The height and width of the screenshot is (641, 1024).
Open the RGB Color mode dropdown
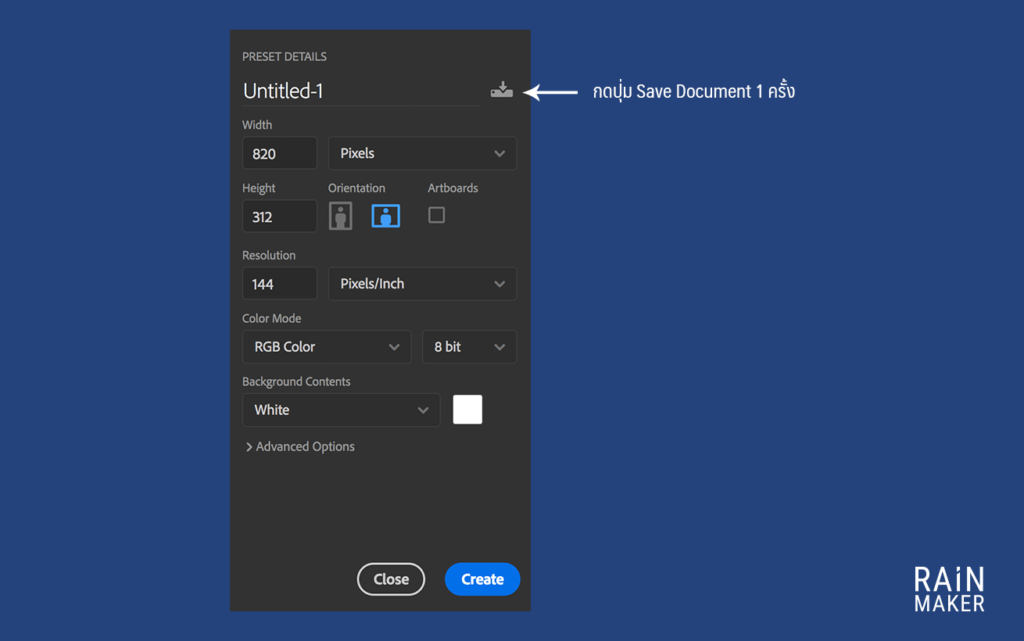pos(326,347)
